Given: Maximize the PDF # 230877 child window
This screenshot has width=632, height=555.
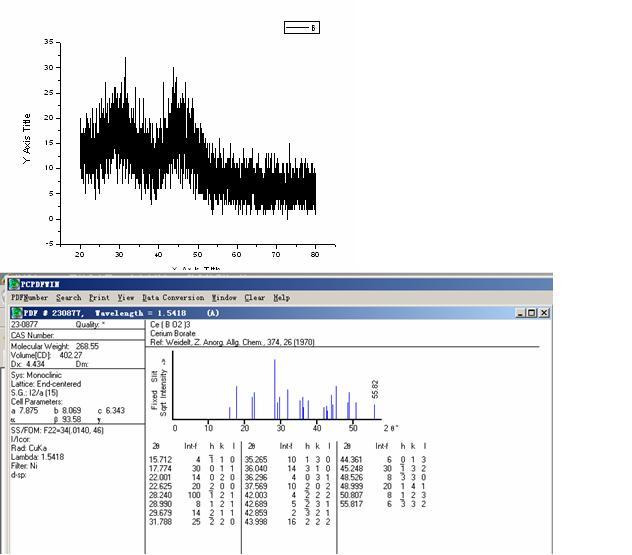Looking at the screenshot, I should tap(532, 313).
